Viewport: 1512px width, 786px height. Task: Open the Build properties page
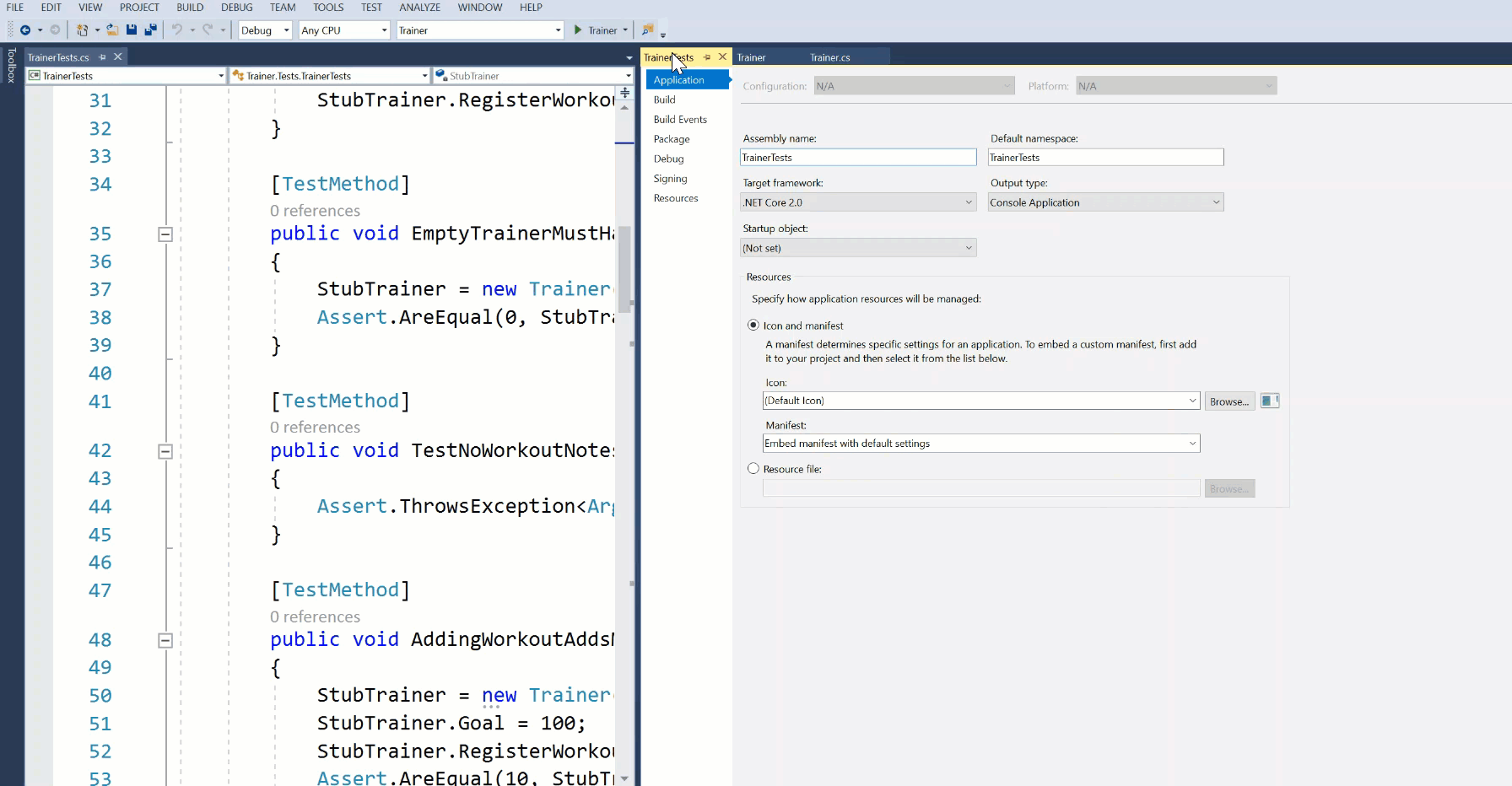pos(665,100)
